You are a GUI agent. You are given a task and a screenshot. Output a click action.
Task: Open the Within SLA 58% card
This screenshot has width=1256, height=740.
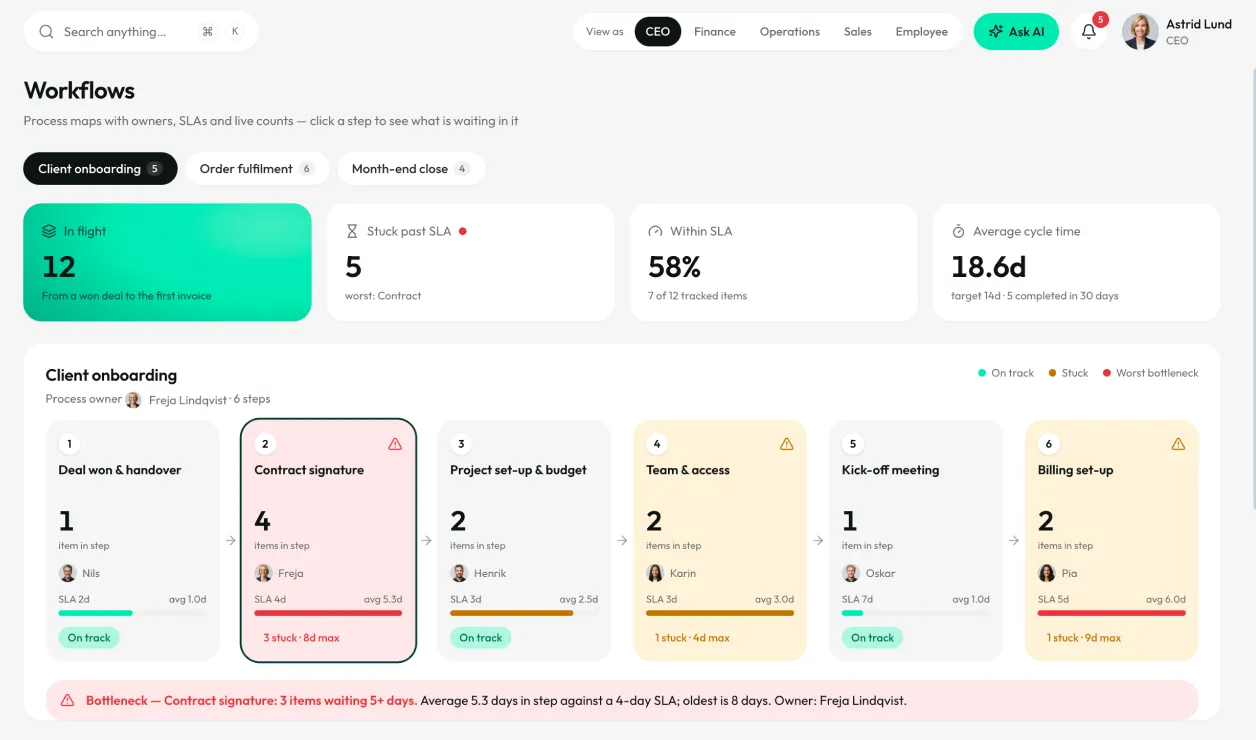pos(774,262)
